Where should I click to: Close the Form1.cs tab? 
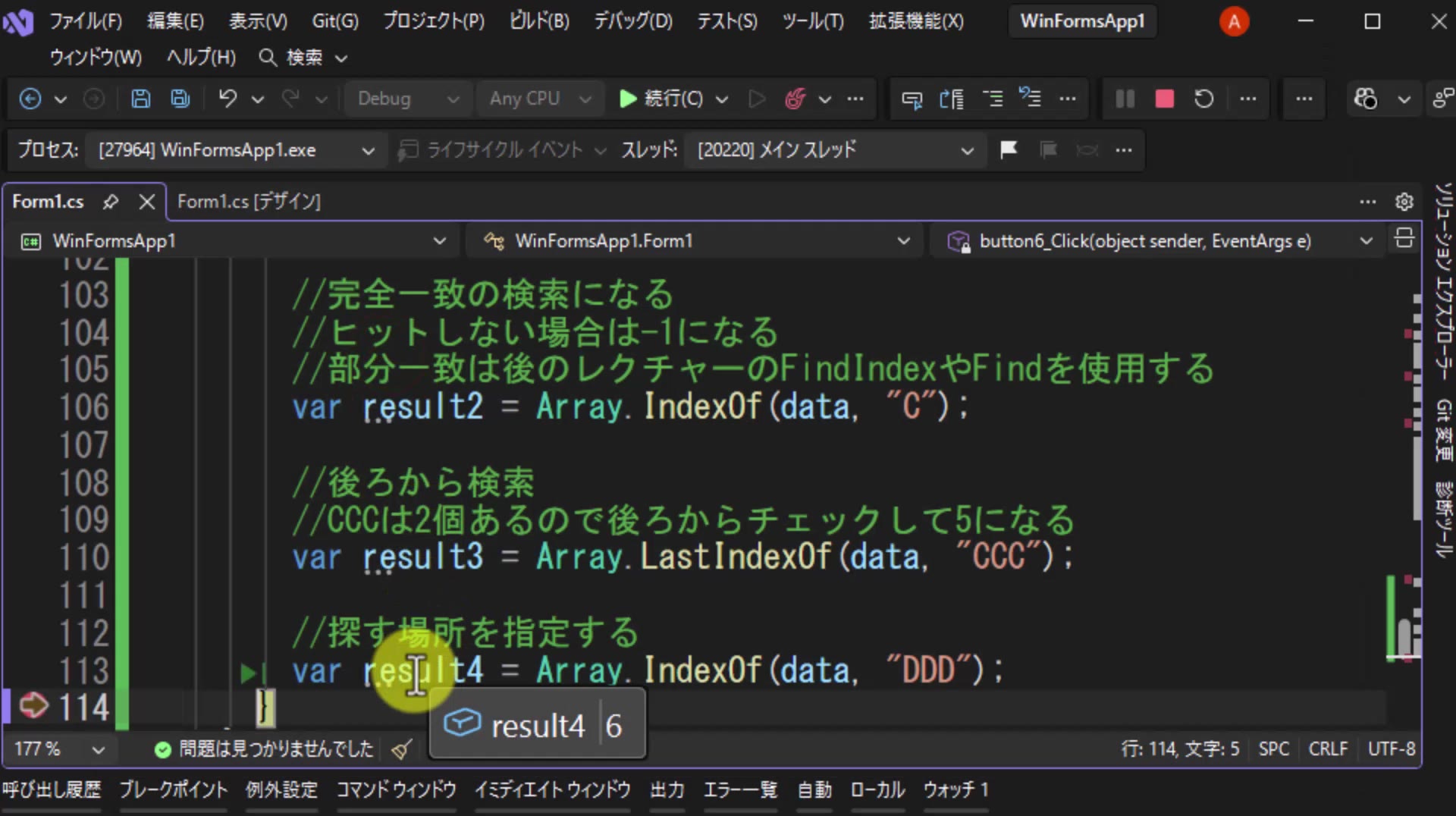click(147, 202)
